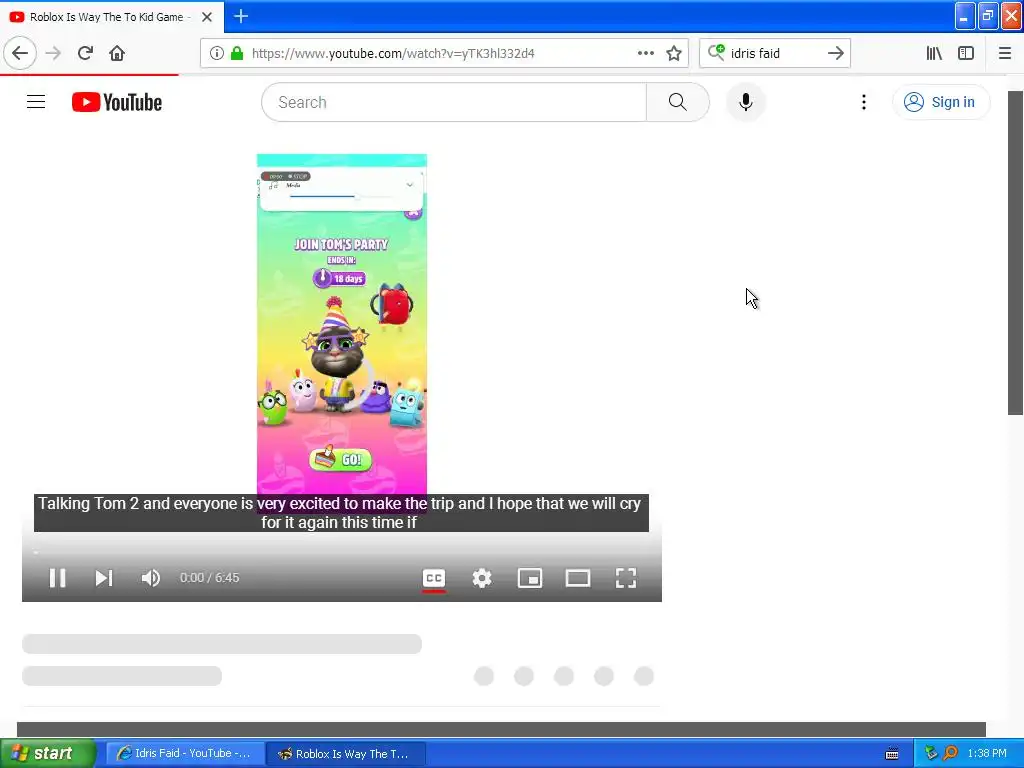The height and width of the screenshot is (768, 1024).
Task: Enter full screen video
Action: (x=626, y=578)
